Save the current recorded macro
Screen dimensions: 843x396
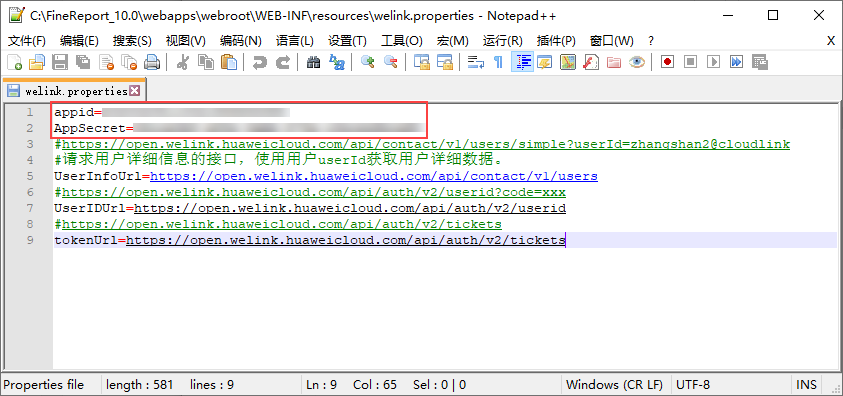pyautogui.click(x=760, y=62)
